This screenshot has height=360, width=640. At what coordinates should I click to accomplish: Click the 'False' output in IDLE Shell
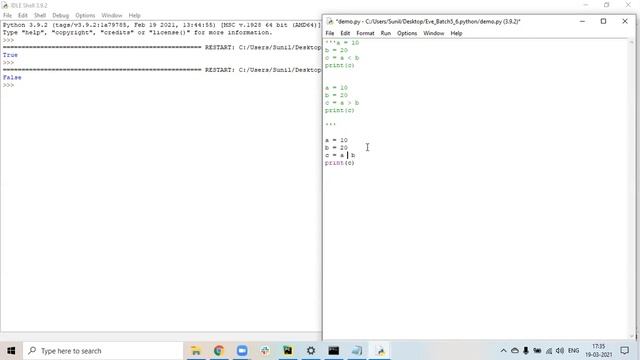(x=12, y=78)
